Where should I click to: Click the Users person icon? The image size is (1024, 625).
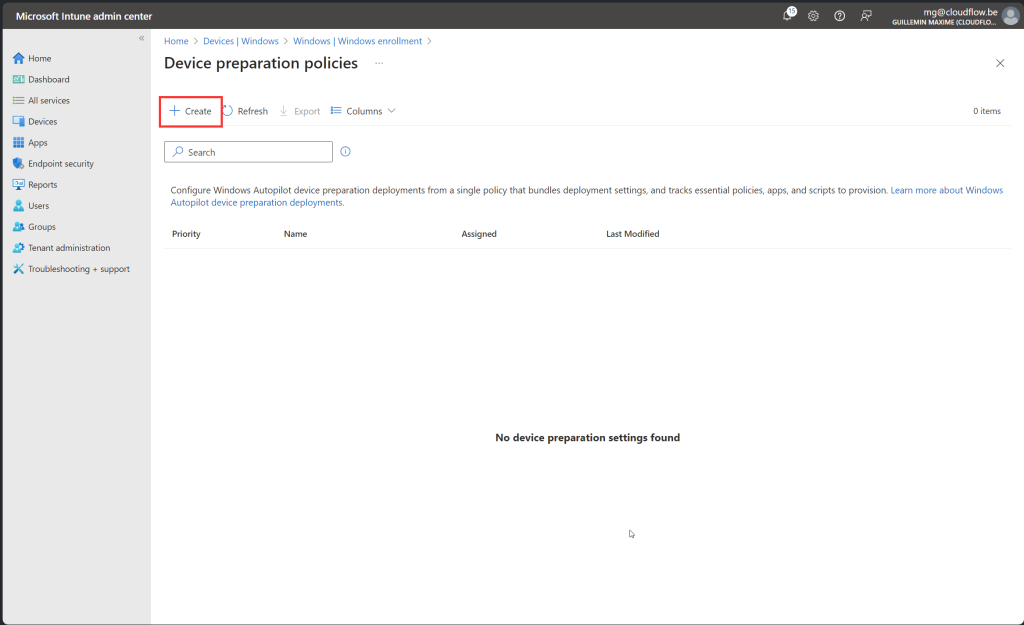pos(18,205)
